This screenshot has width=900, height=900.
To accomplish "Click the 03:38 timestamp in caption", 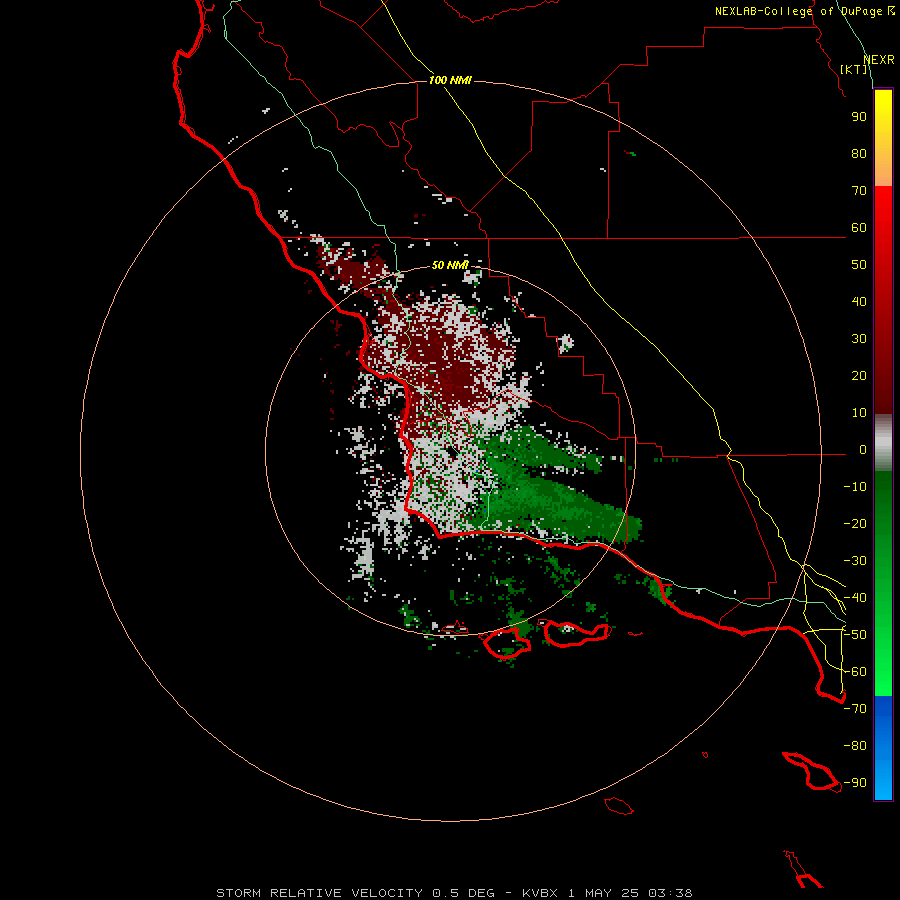I will [x=670, y=893].
